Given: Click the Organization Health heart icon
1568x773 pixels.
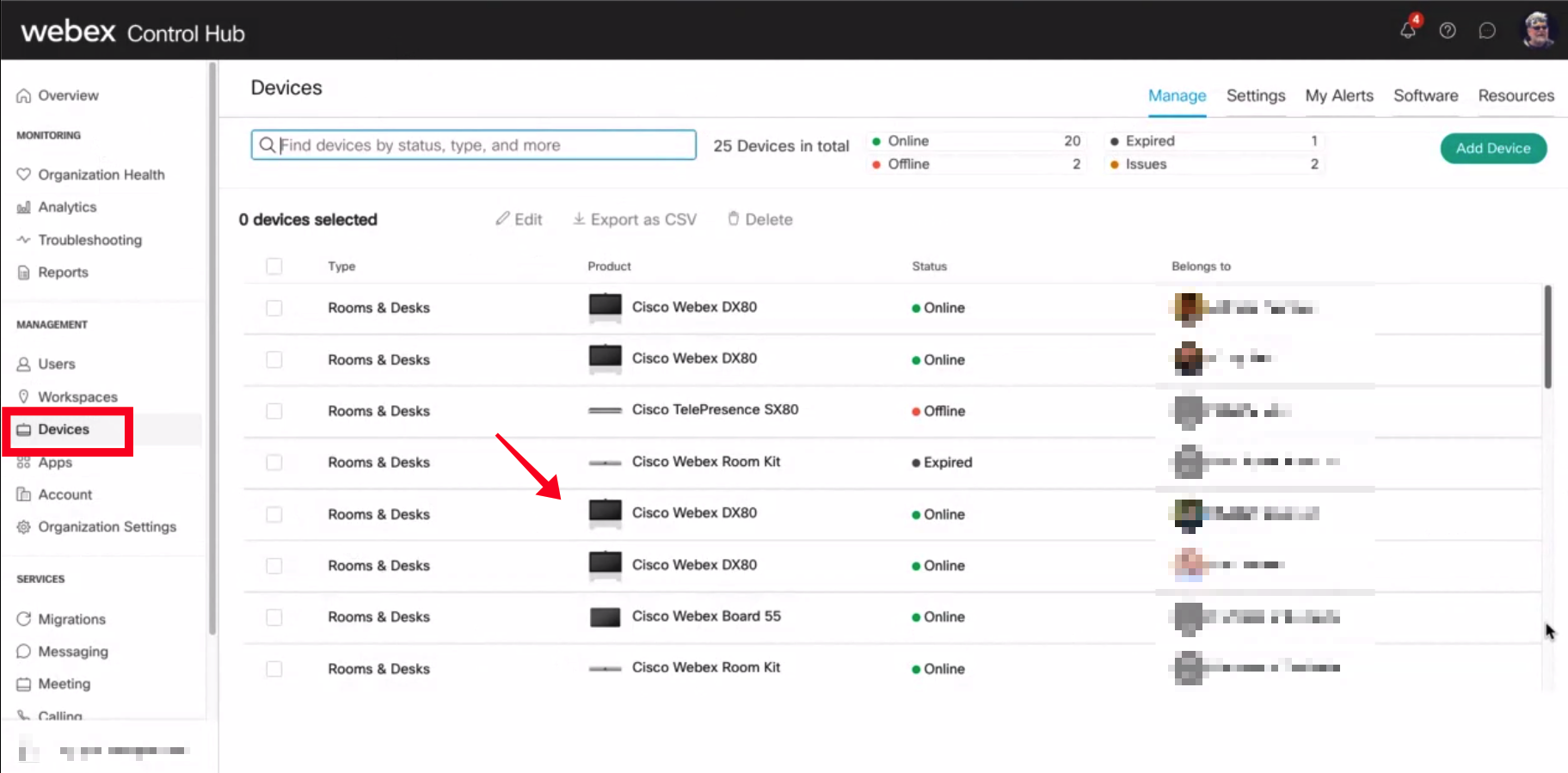Looking at the screenshot, I should pos(24,175).
